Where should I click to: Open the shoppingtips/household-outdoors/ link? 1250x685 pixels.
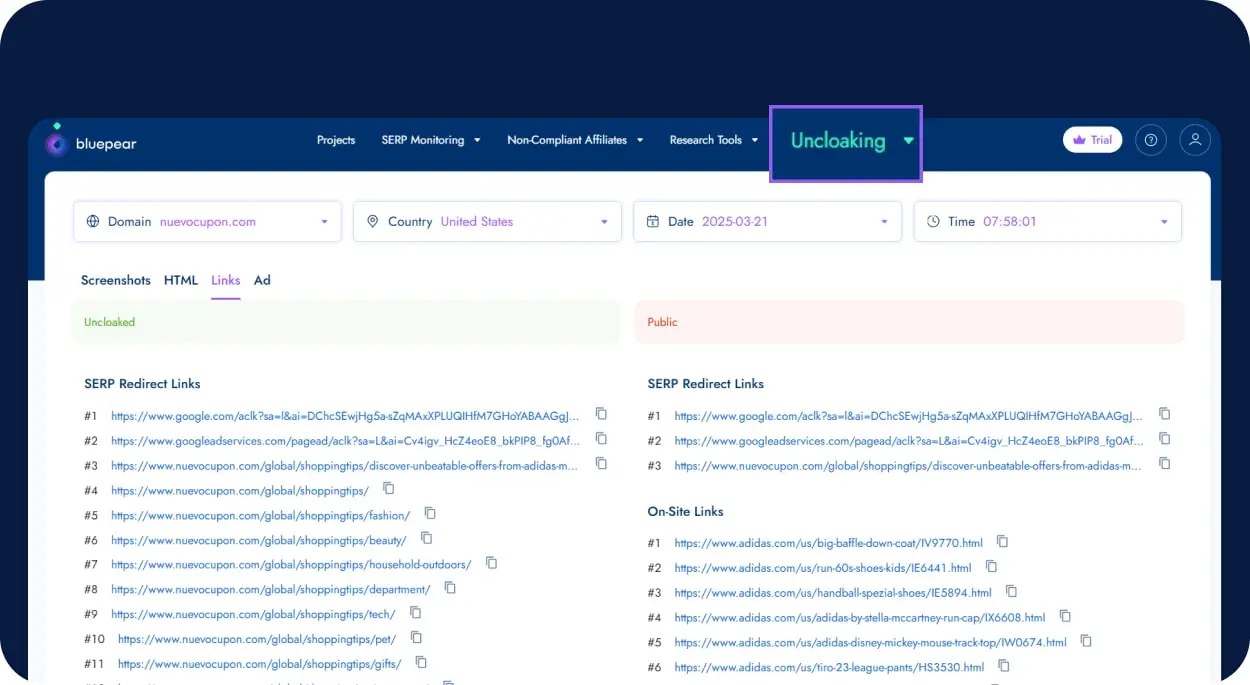point(291,565)
